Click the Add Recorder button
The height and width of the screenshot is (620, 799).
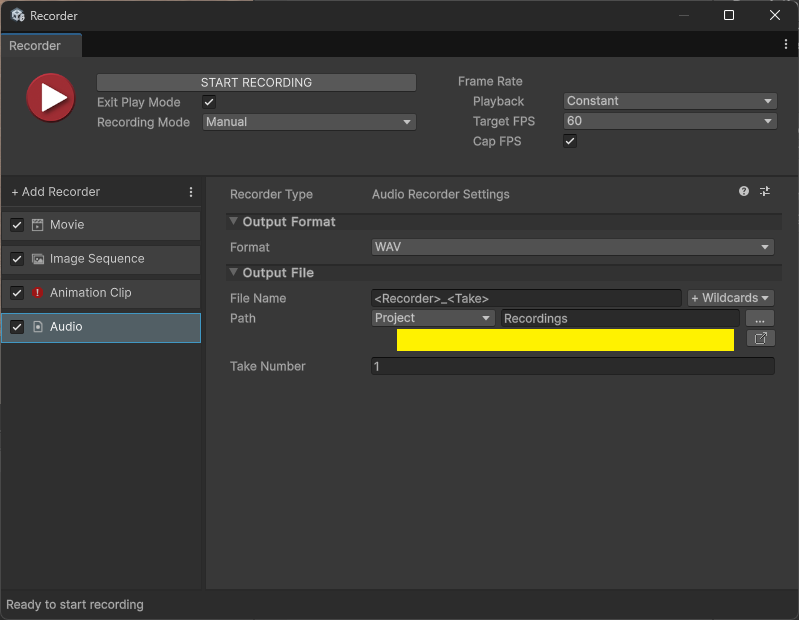pos(56,192)
